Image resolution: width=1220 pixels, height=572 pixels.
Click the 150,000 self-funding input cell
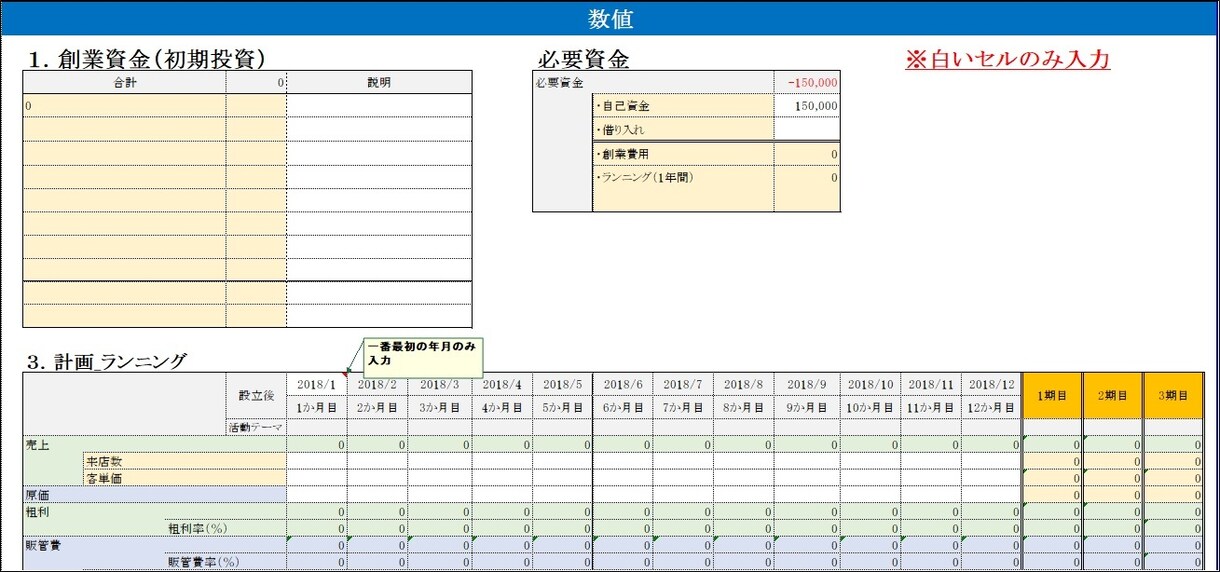pos(807,105)
